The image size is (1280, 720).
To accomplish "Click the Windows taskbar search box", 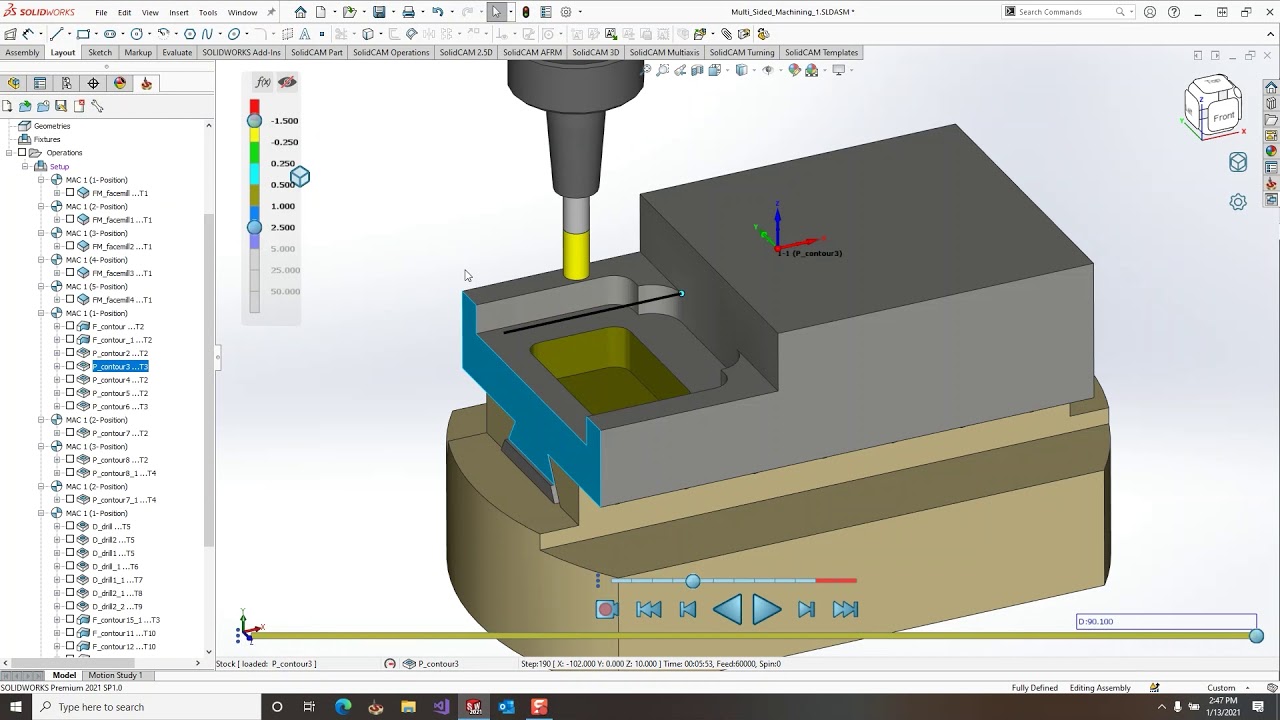I will 145,707.
